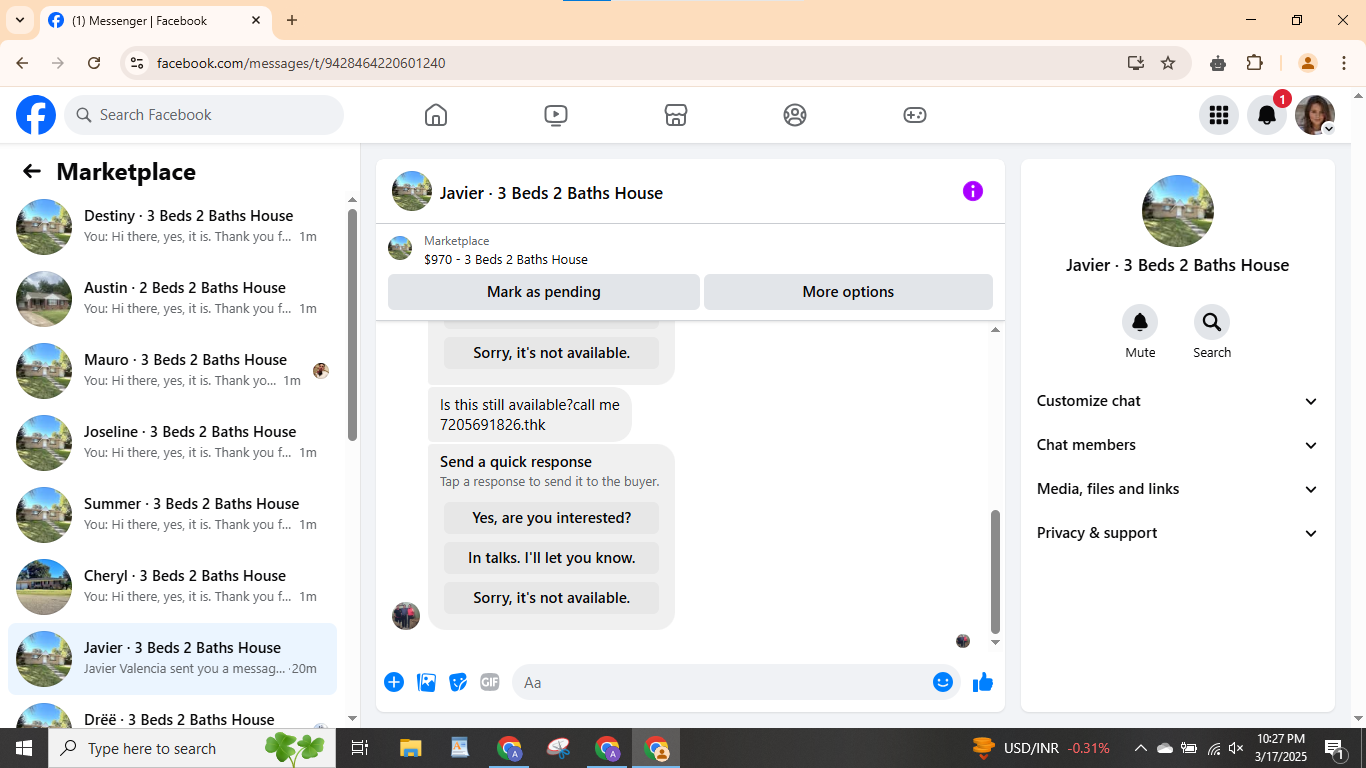Click Mark as pending button
The width and height of the screenshot is (1366, 768).
point(544,292)
